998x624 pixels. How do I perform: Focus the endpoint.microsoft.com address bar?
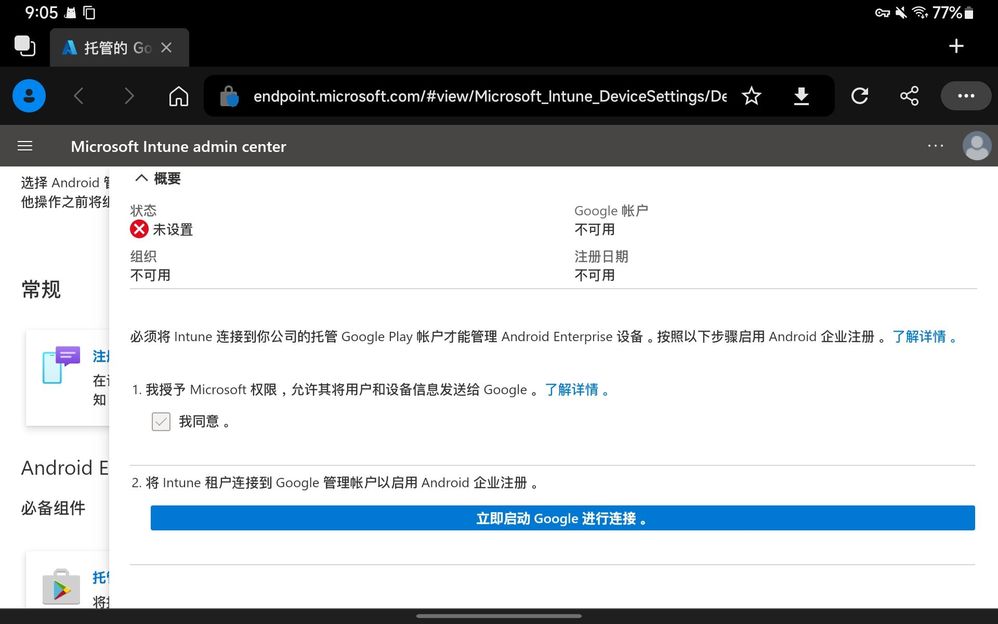coord(489,96)
